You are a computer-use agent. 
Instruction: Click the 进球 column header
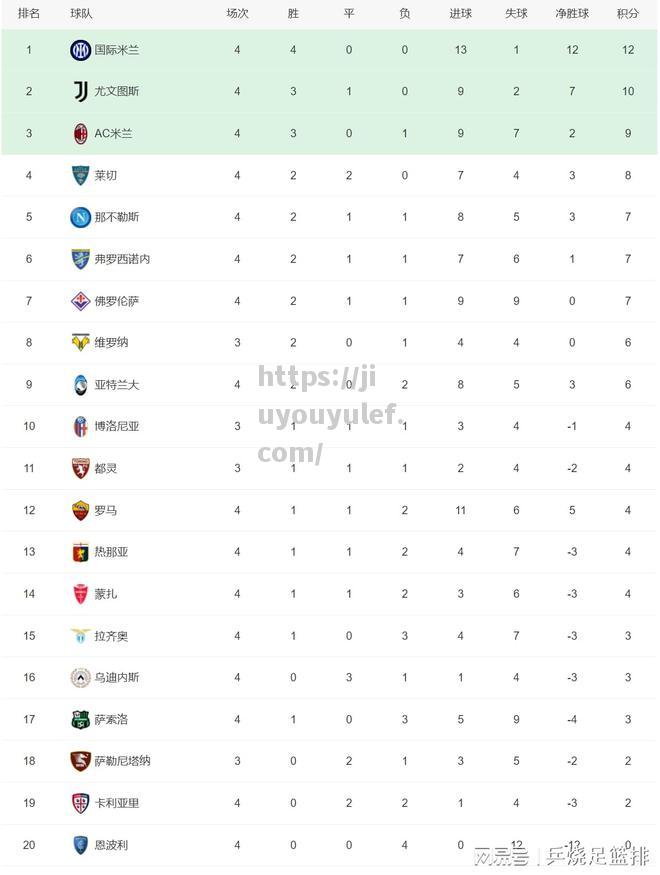[460, 13]
